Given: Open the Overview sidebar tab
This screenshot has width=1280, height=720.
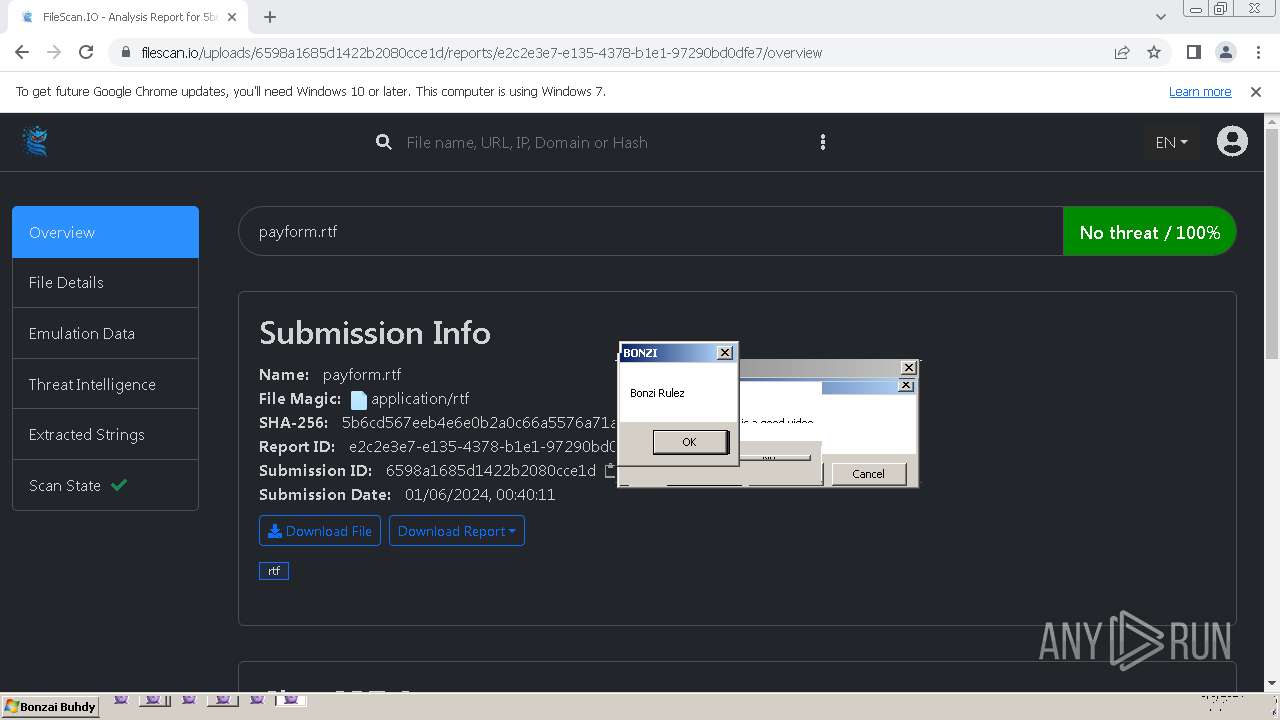Looking at the screenshot, I should [x=105, y=232].
